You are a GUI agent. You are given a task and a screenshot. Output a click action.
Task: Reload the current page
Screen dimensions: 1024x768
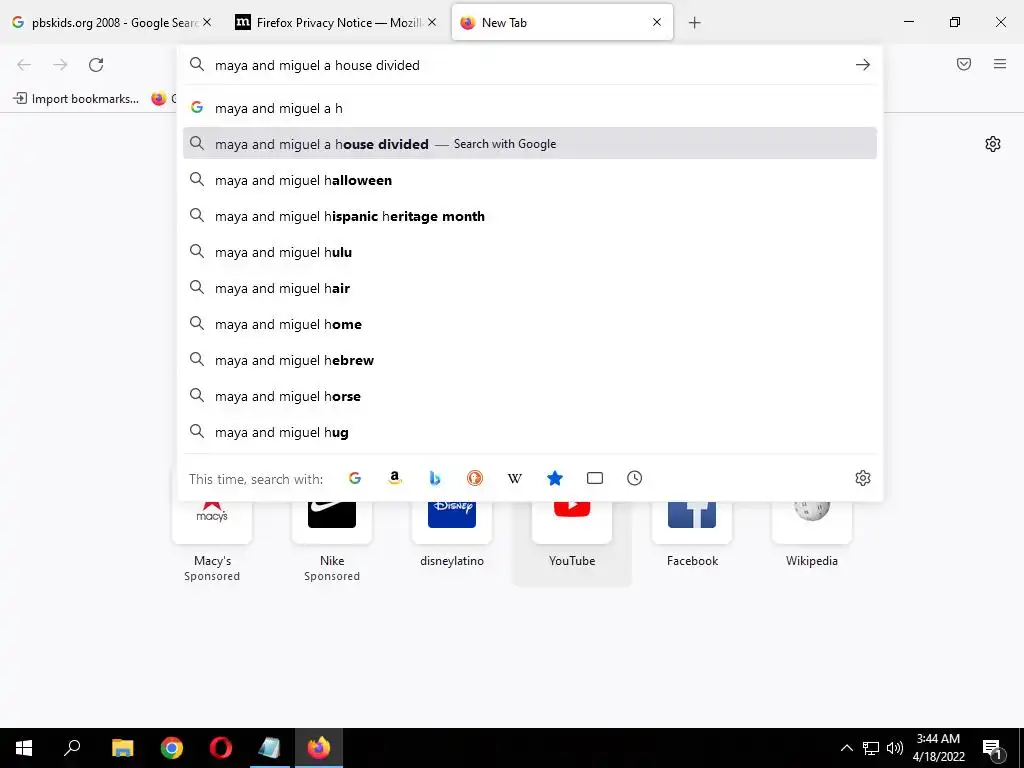[x=96, y=65]
